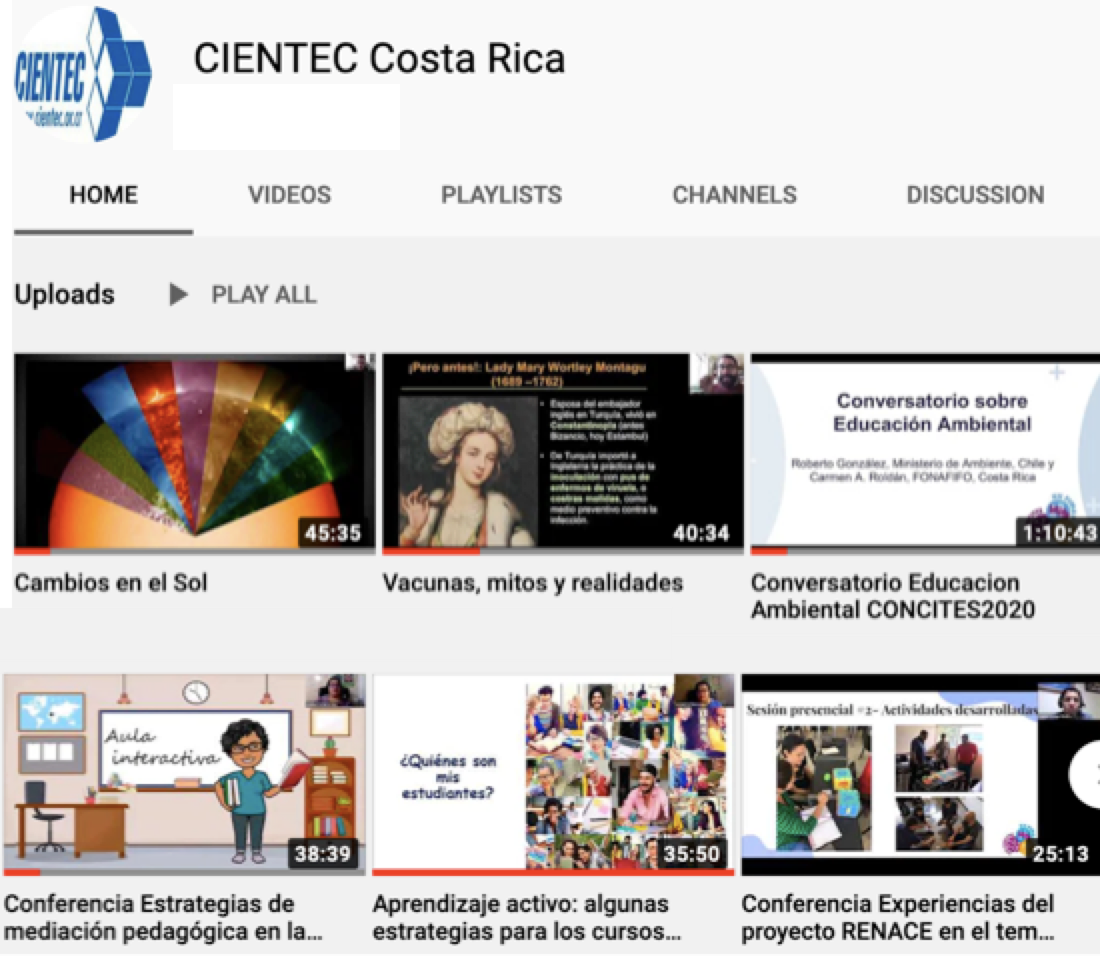Click the PLAY ALL button text
Screen dimensions: 1100x956
(263, 295)
